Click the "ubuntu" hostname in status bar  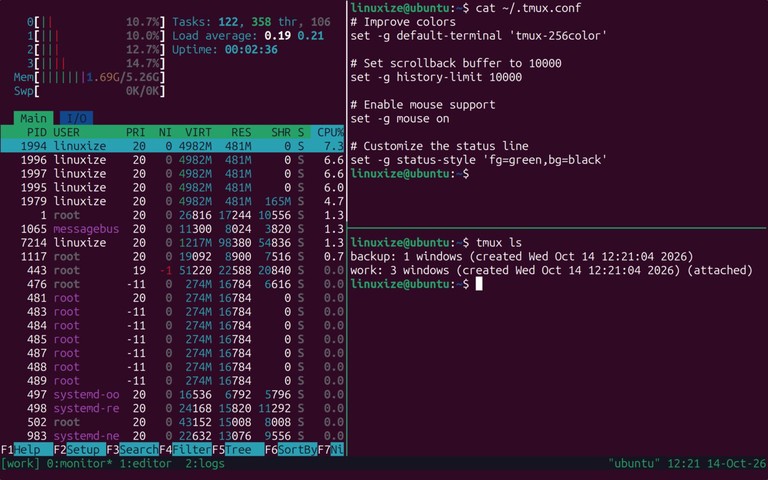tap(634, 463)
